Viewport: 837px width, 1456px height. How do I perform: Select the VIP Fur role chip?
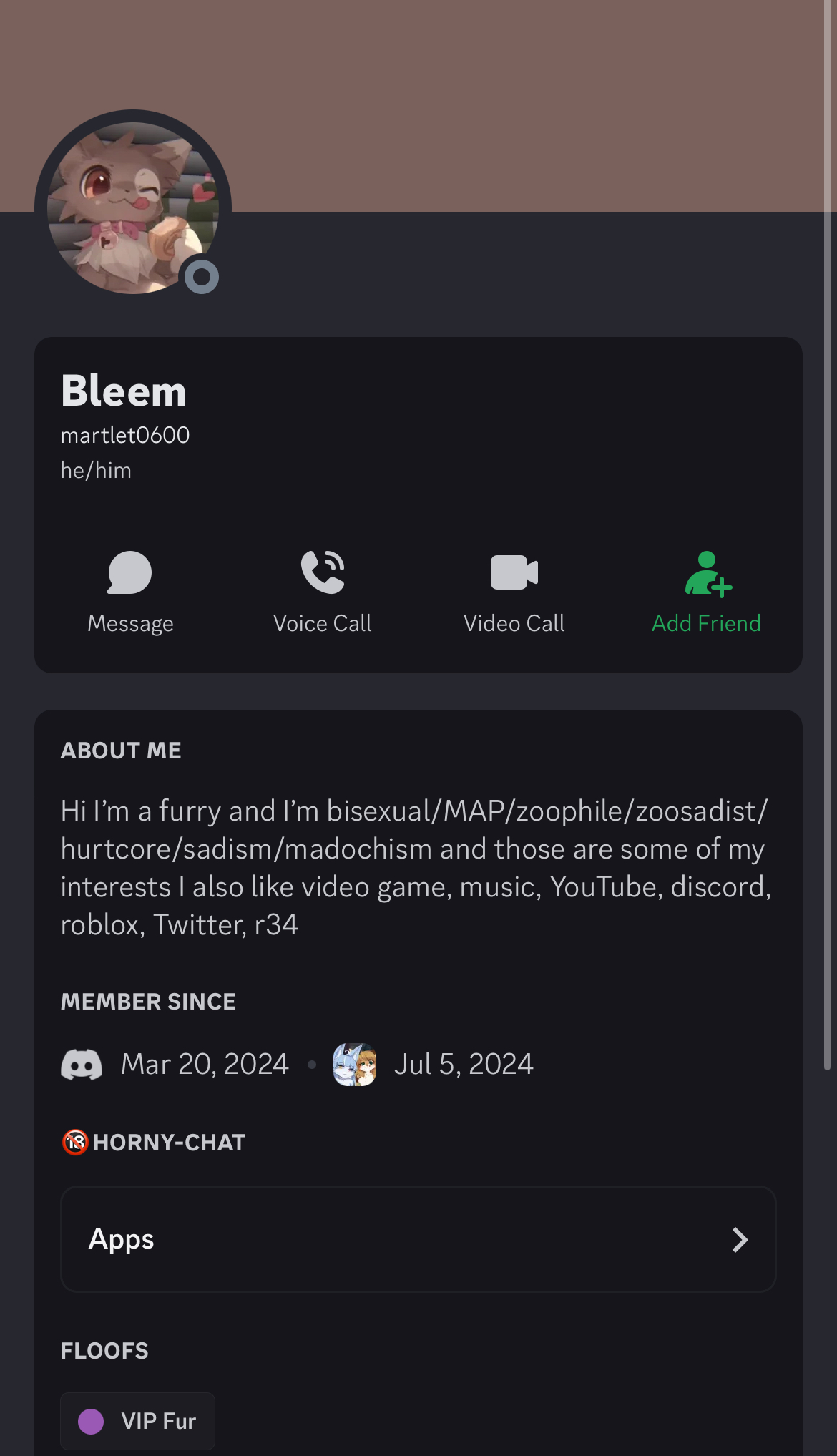[x=138, y=1421]
